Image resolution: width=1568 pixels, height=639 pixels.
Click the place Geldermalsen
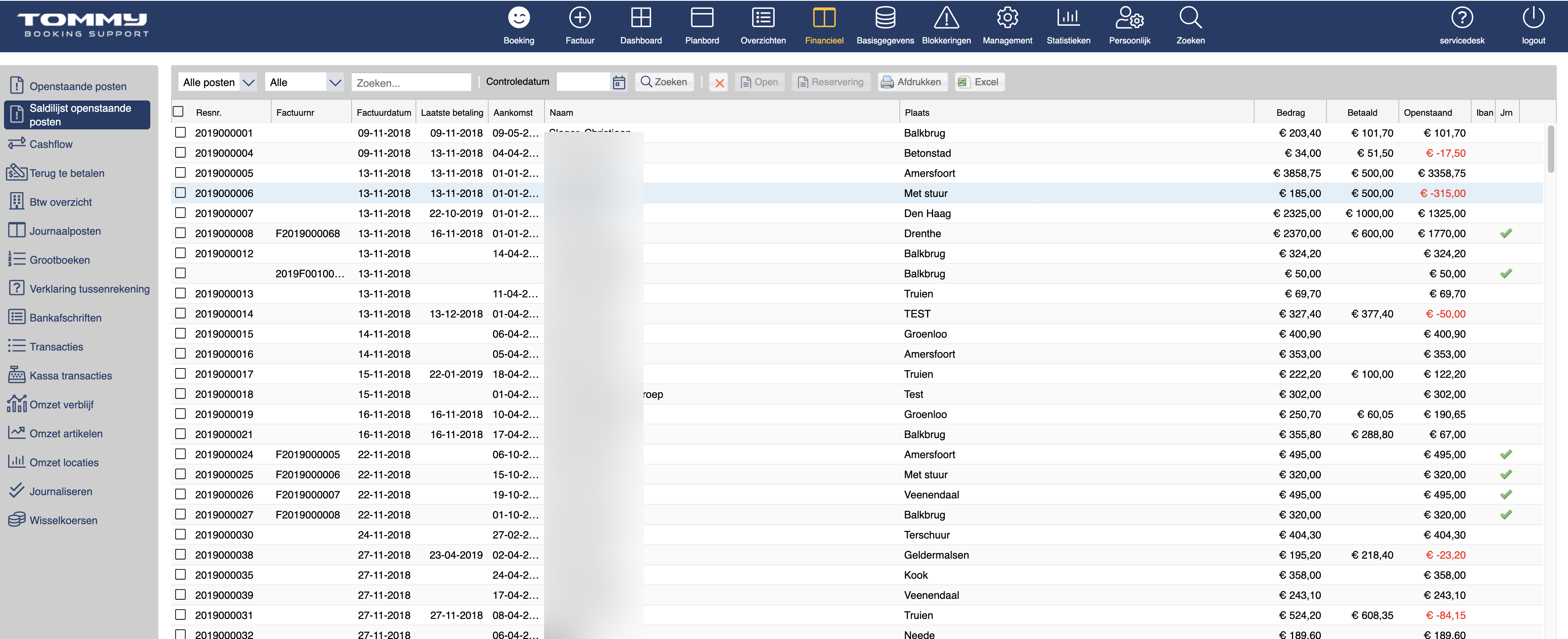pos(935,555)
